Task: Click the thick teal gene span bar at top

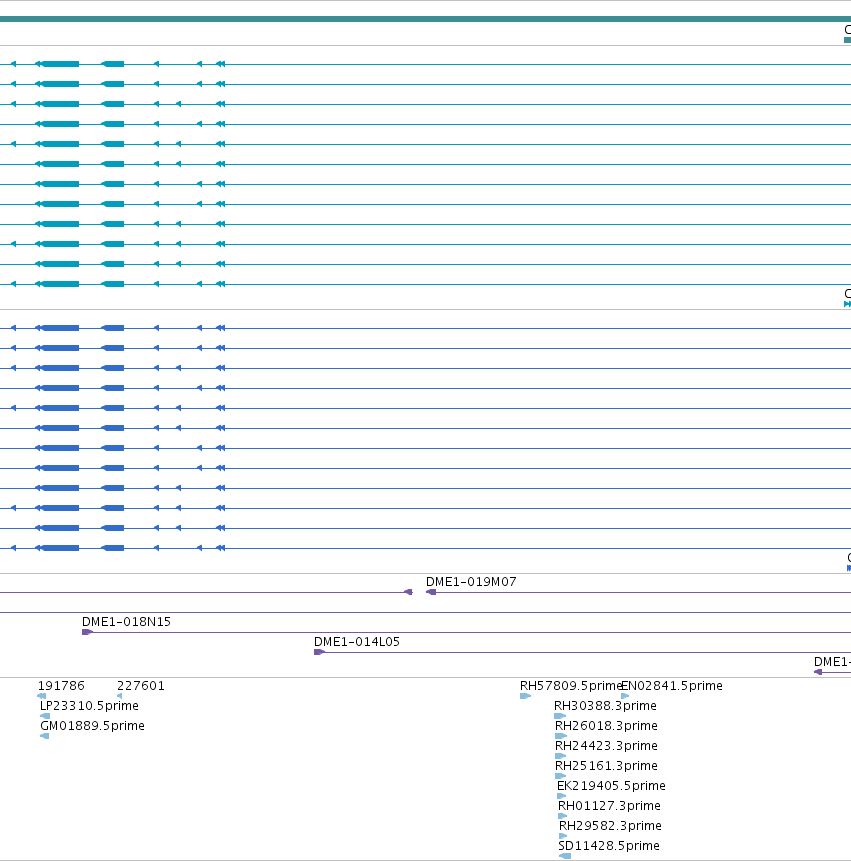Action: click(426, 19)
